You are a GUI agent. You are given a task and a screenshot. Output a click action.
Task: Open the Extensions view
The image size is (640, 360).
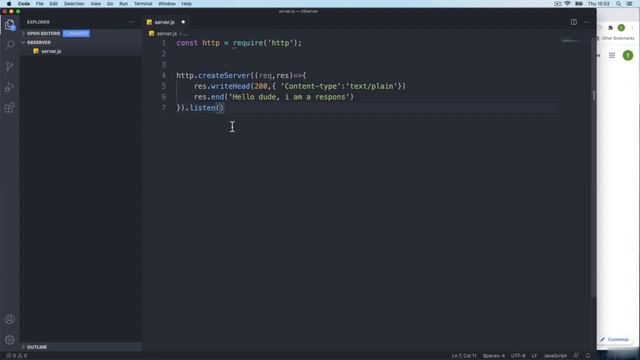click(10, 108)
